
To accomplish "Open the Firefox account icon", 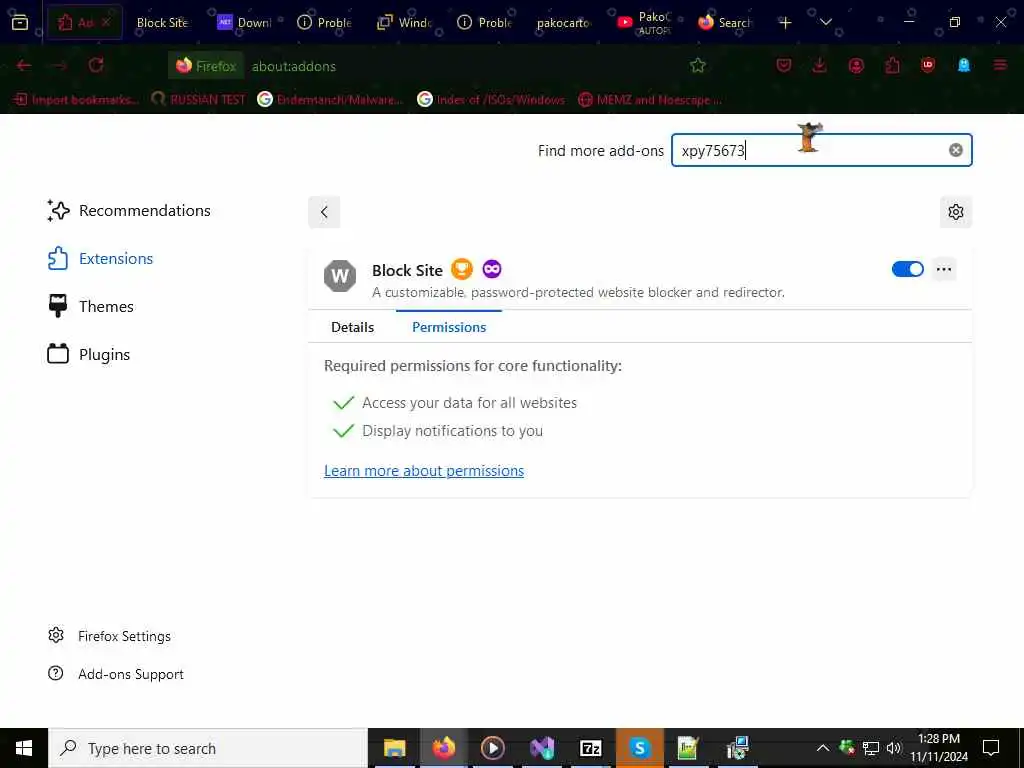I will [856, 65].
